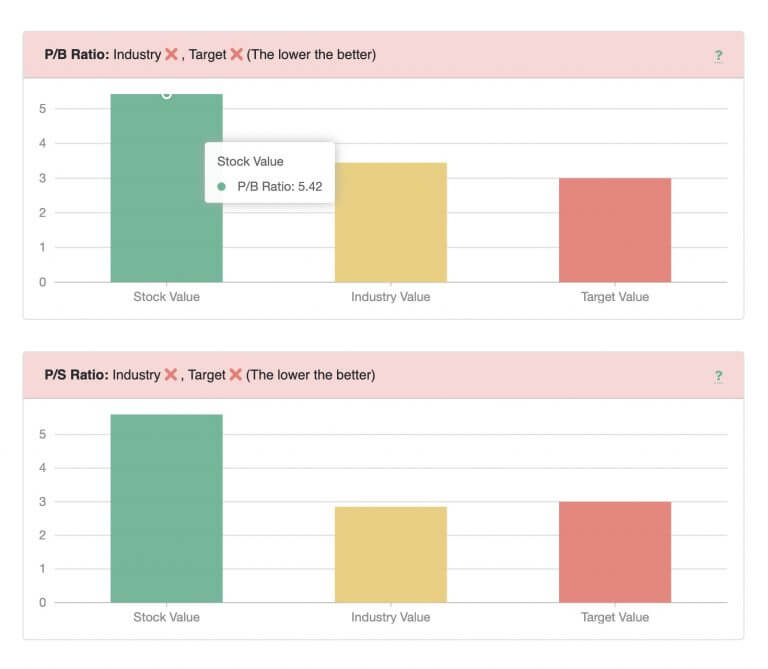Click the P/B Ratio: 5.42 tooltip text

click(x=280, y=187)
